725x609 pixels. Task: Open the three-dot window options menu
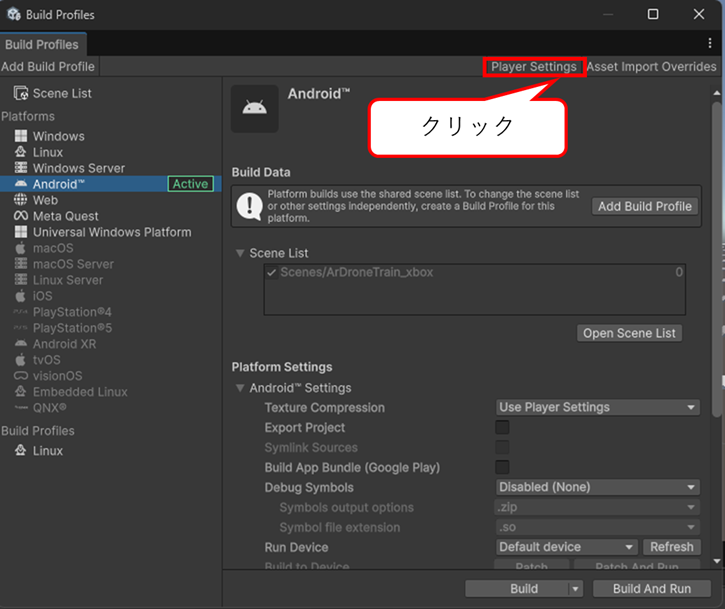710,43
